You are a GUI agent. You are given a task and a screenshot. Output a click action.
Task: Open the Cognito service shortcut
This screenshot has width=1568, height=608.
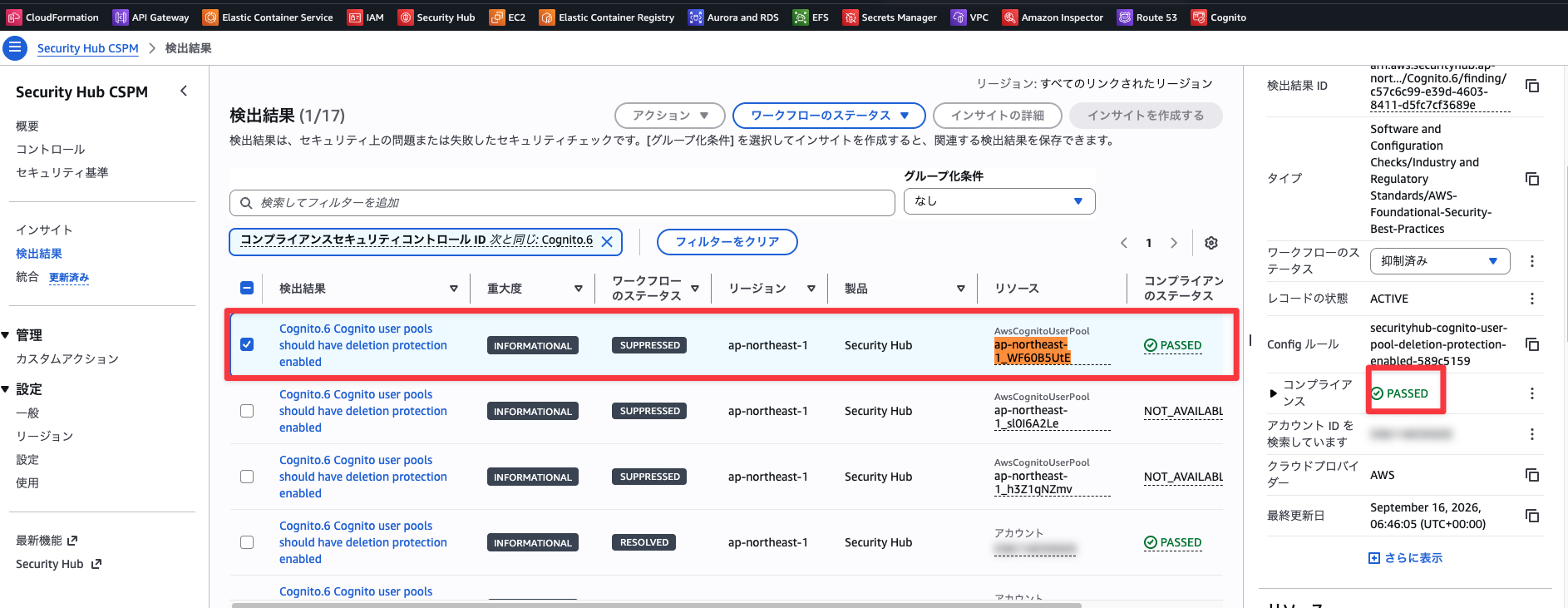(x=1219, y=17)
